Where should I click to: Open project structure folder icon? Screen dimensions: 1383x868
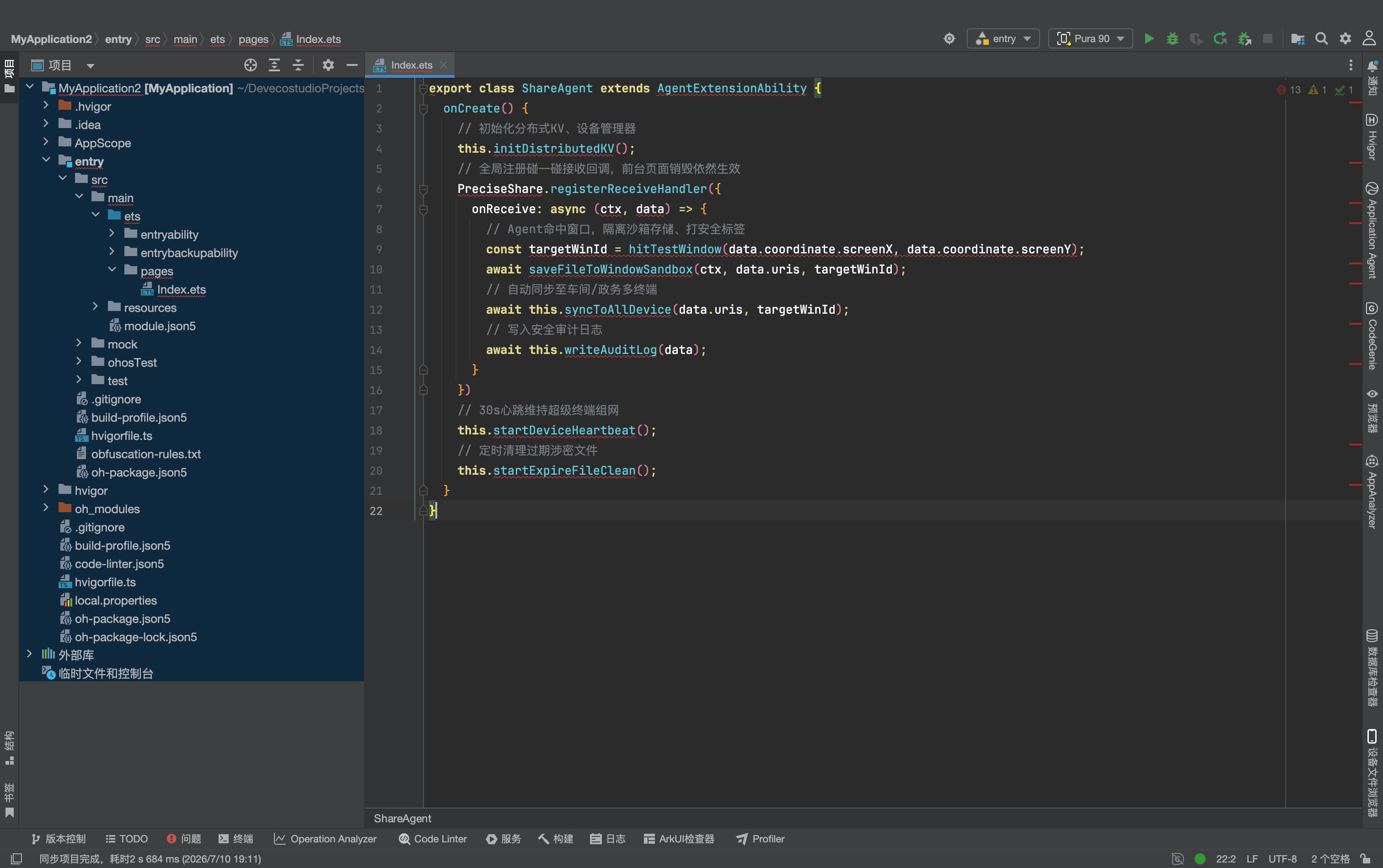(x=1297, y=38)
